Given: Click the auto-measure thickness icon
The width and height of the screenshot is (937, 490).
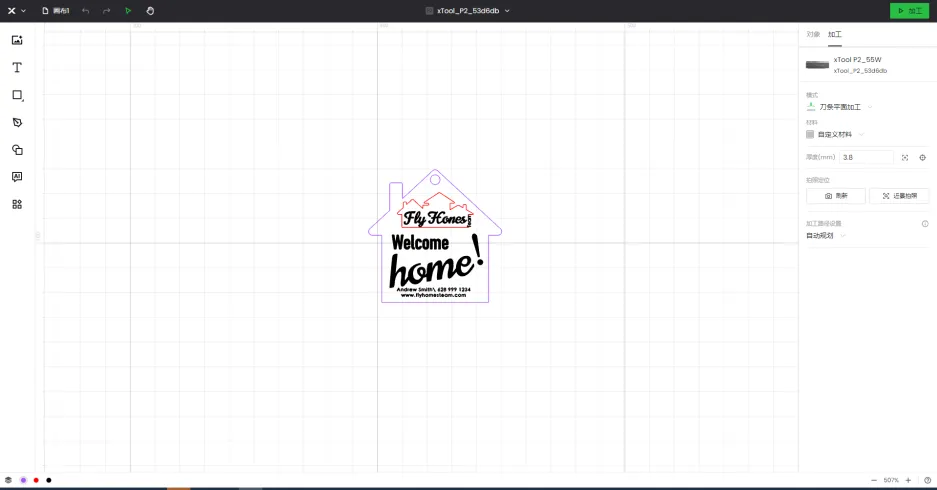Looking at the screenshot, I should click(x=905, y=158).
